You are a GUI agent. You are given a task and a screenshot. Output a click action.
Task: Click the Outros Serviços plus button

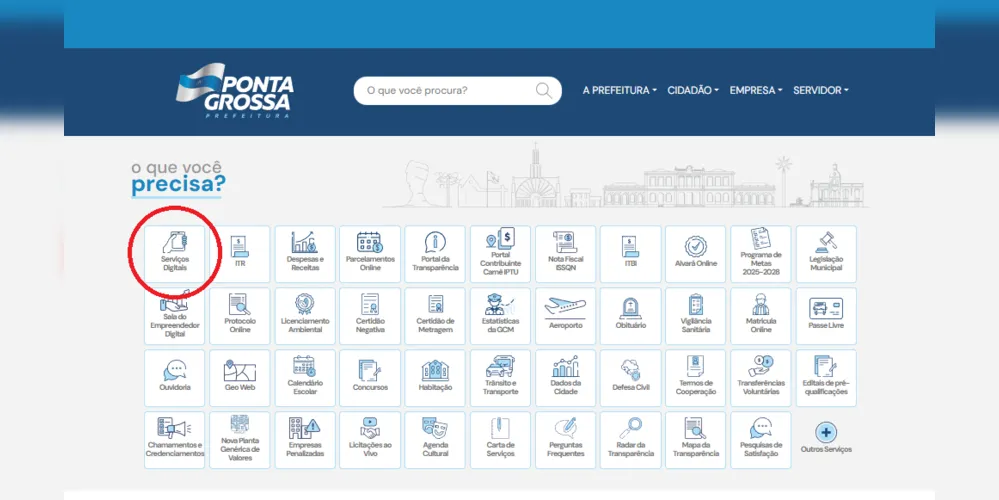click(826, 432)
